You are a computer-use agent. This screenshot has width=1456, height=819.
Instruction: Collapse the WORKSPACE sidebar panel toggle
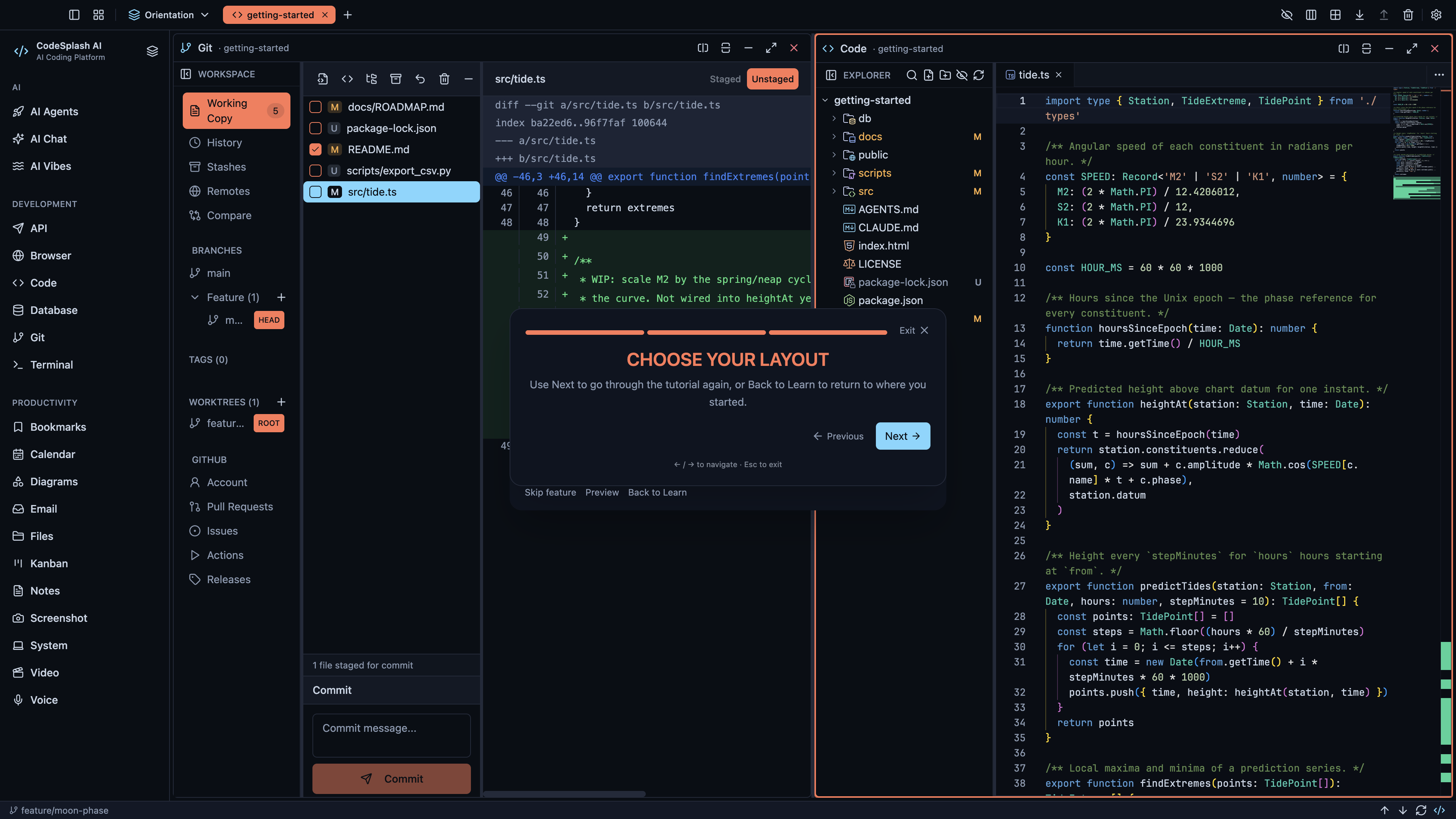(x=185, y=74)
